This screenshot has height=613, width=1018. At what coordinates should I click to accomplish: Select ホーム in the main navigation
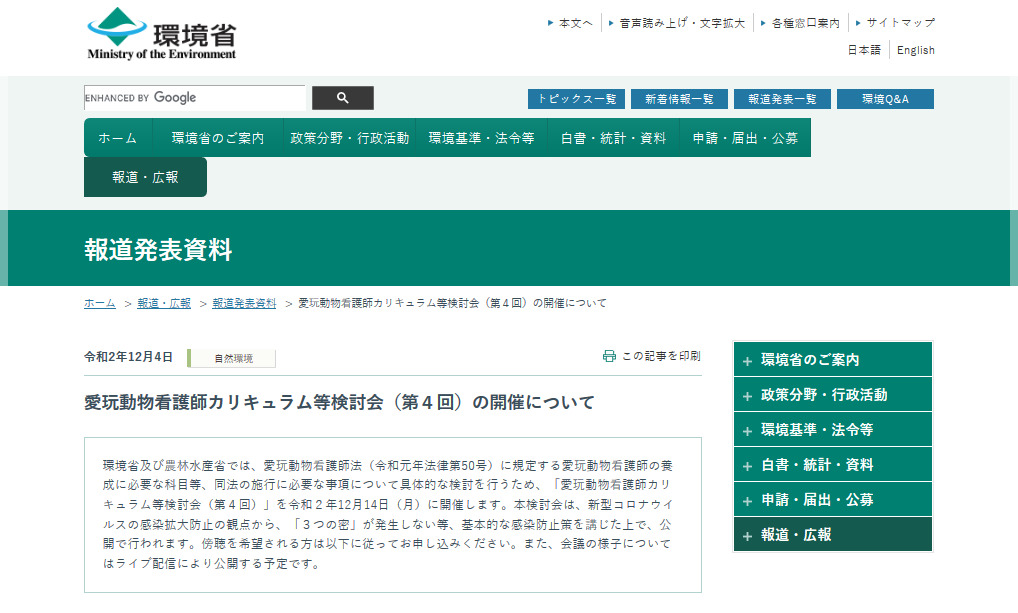pyautogui.click(x=117, y=138)
